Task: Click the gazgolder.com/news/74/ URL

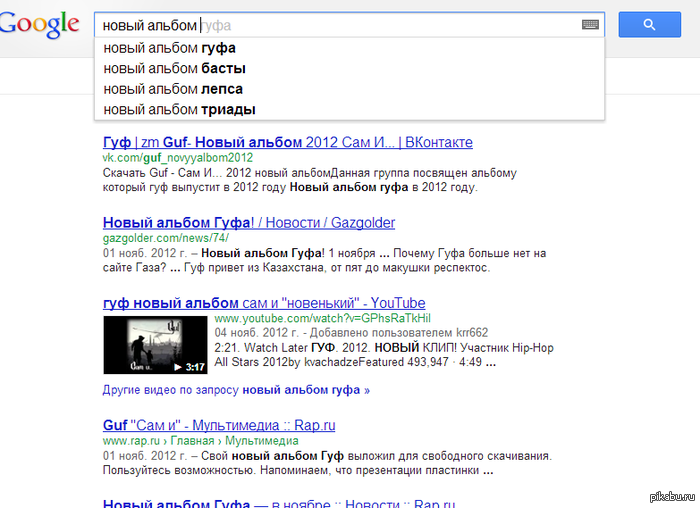Action: (166, 238)
